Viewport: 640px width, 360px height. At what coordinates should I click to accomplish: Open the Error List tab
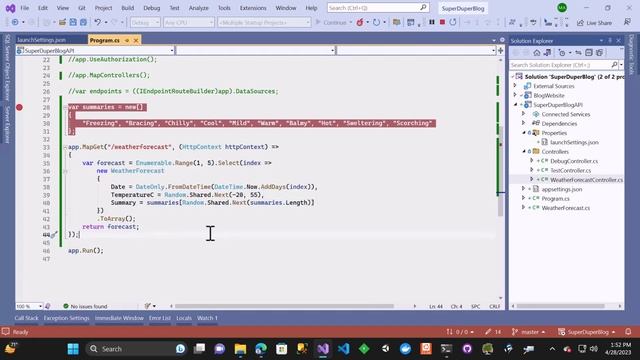pos(160,318)
